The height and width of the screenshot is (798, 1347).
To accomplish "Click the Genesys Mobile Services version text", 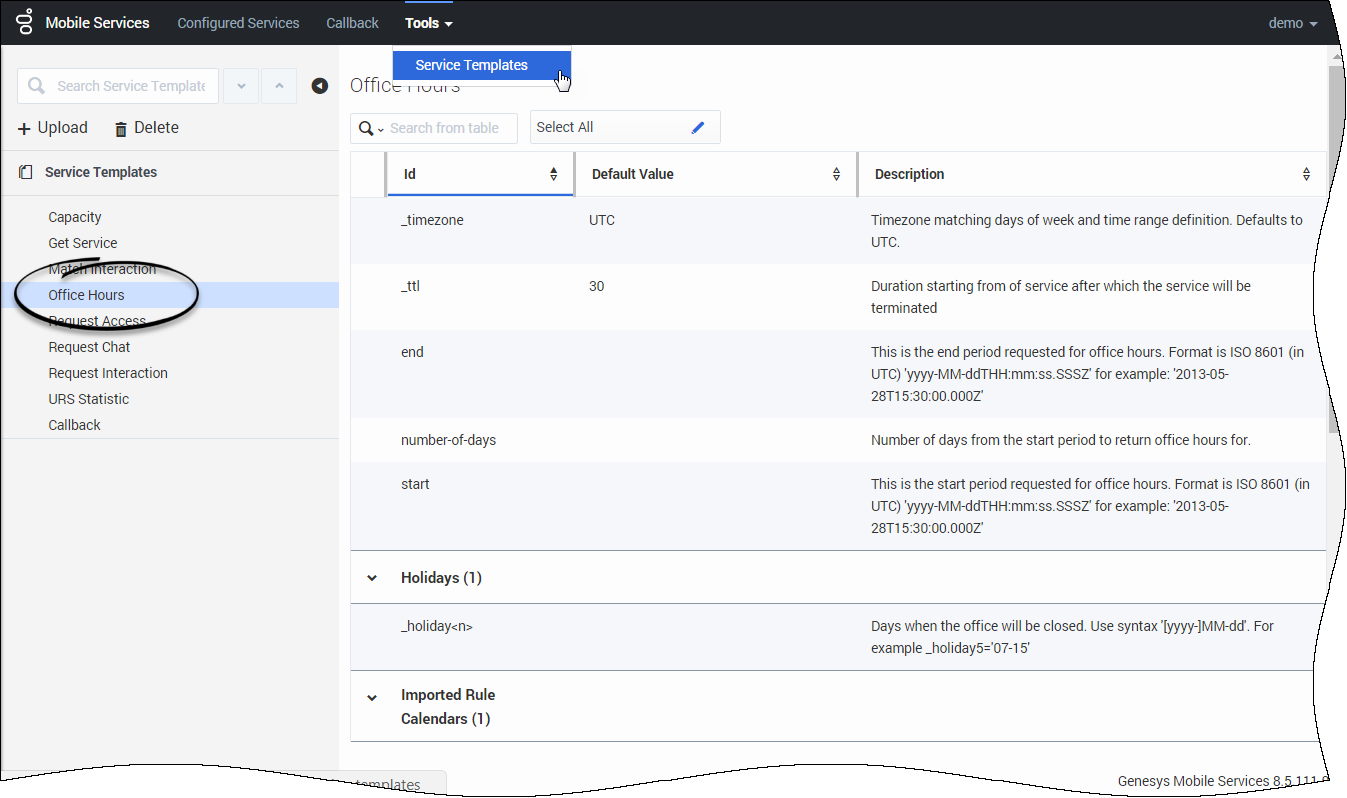I will click(1222, 781).
